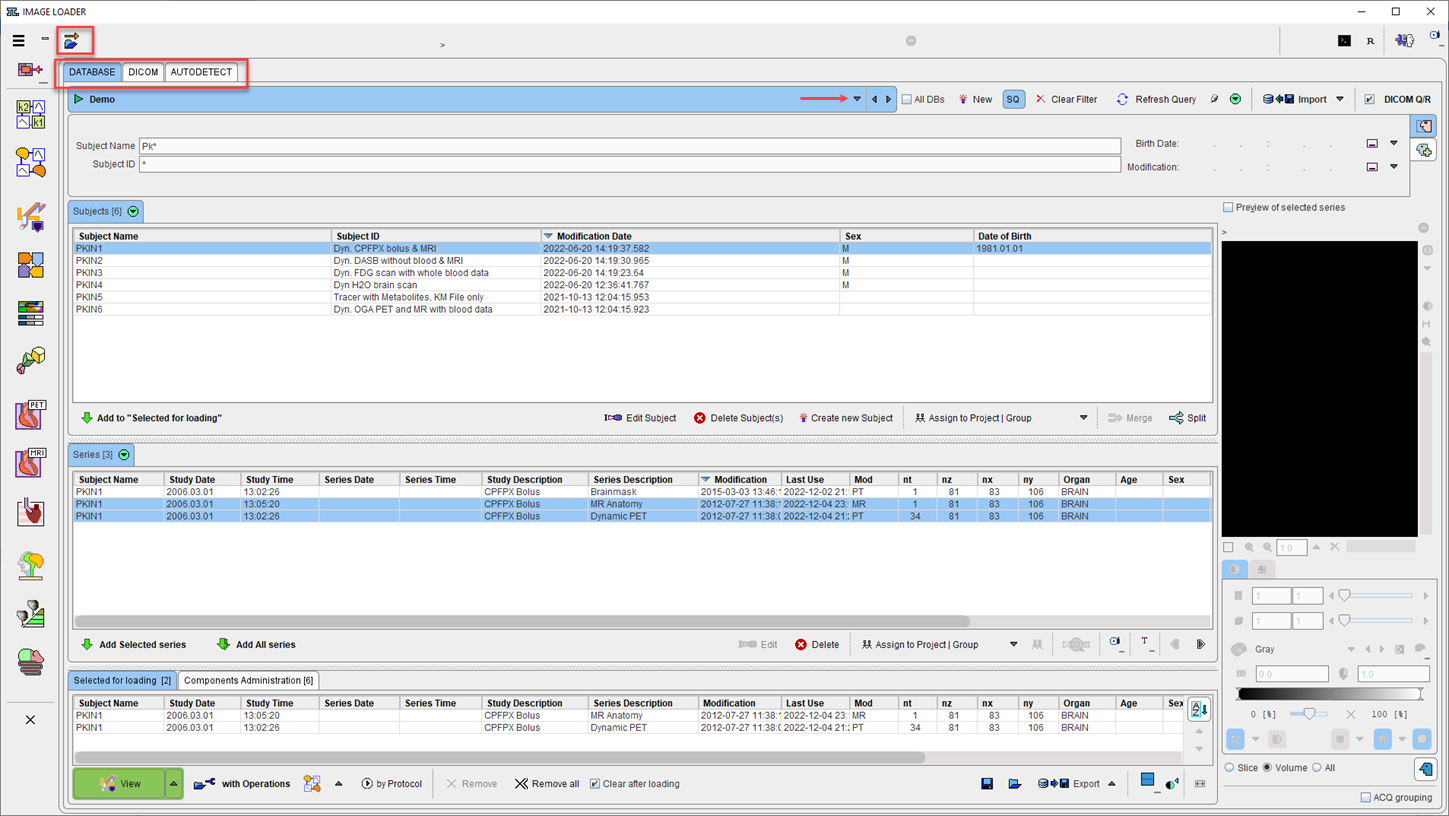Screen dimensions: 1449x816
Task: Expand Subjects [6] green dropdown
Action: pyautogui.click(x=133, y=211)
